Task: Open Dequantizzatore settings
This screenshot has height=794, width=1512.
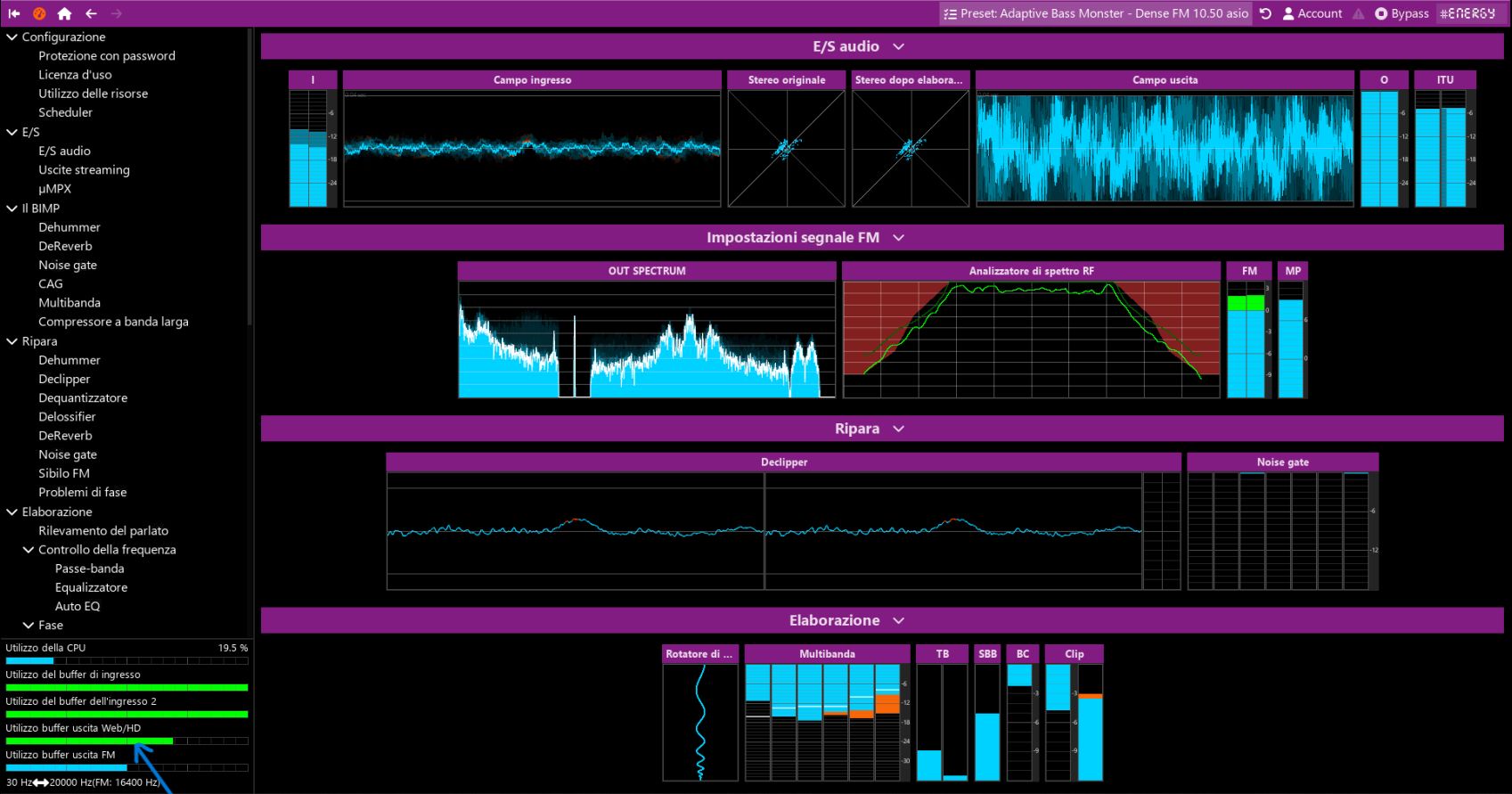Action: [x=83, y=398]
